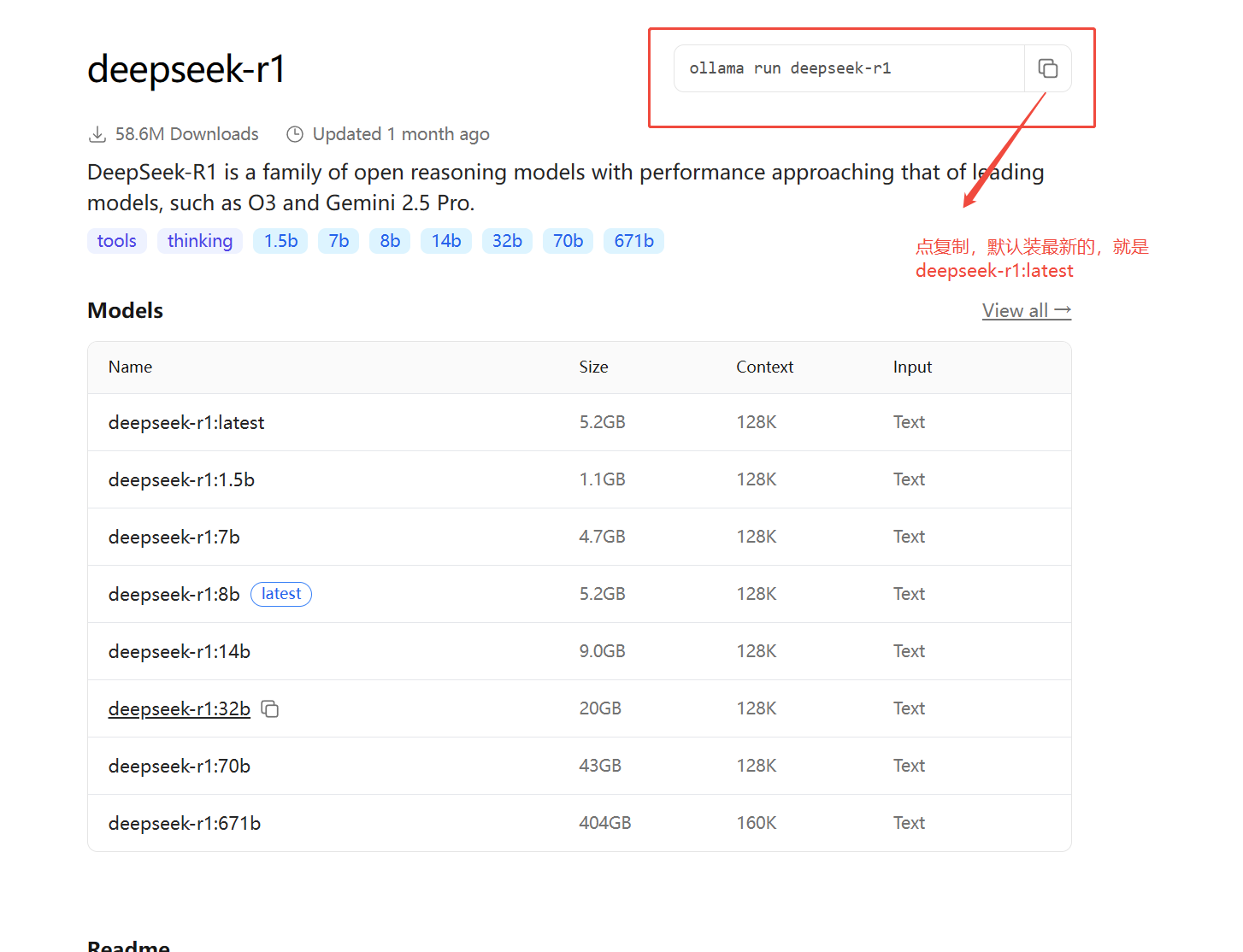Click the 43GB size value
The image size is (1243, 952).
600,766
